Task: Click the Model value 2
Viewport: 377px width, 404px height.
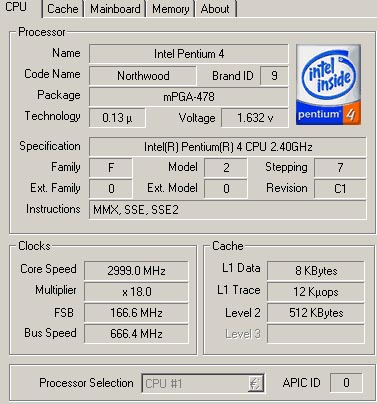Action: (226, 167)
